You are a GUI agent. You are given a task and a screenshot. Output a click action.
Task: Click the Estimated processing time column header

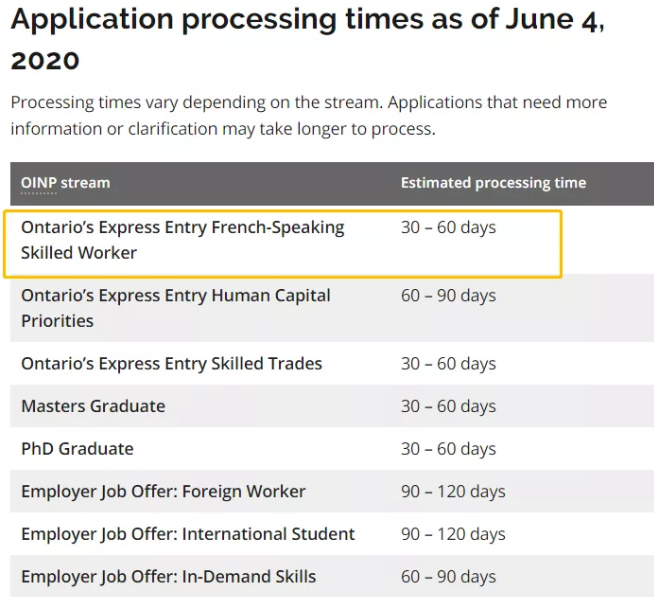point(493,183)
